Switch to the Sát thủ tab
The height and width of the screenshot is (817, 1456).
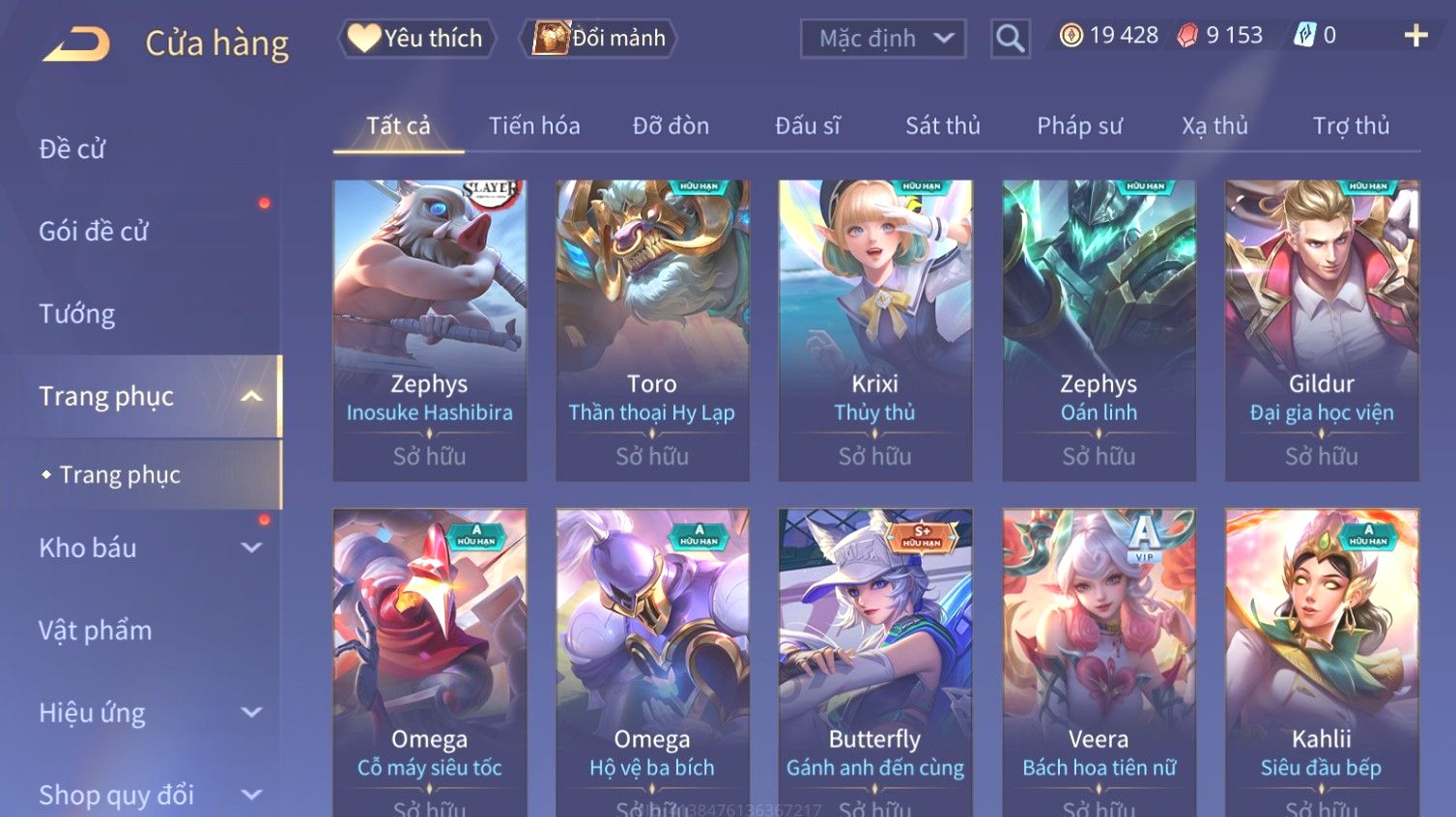pos(942,126)
